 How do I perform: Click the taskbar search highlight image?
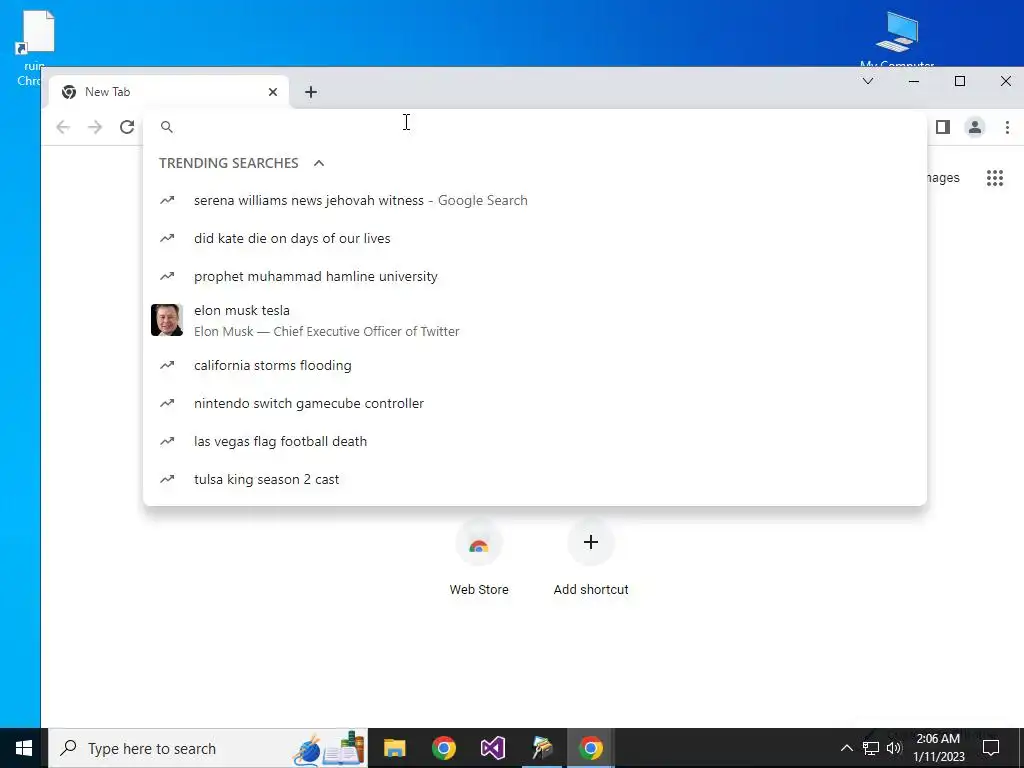328,748
